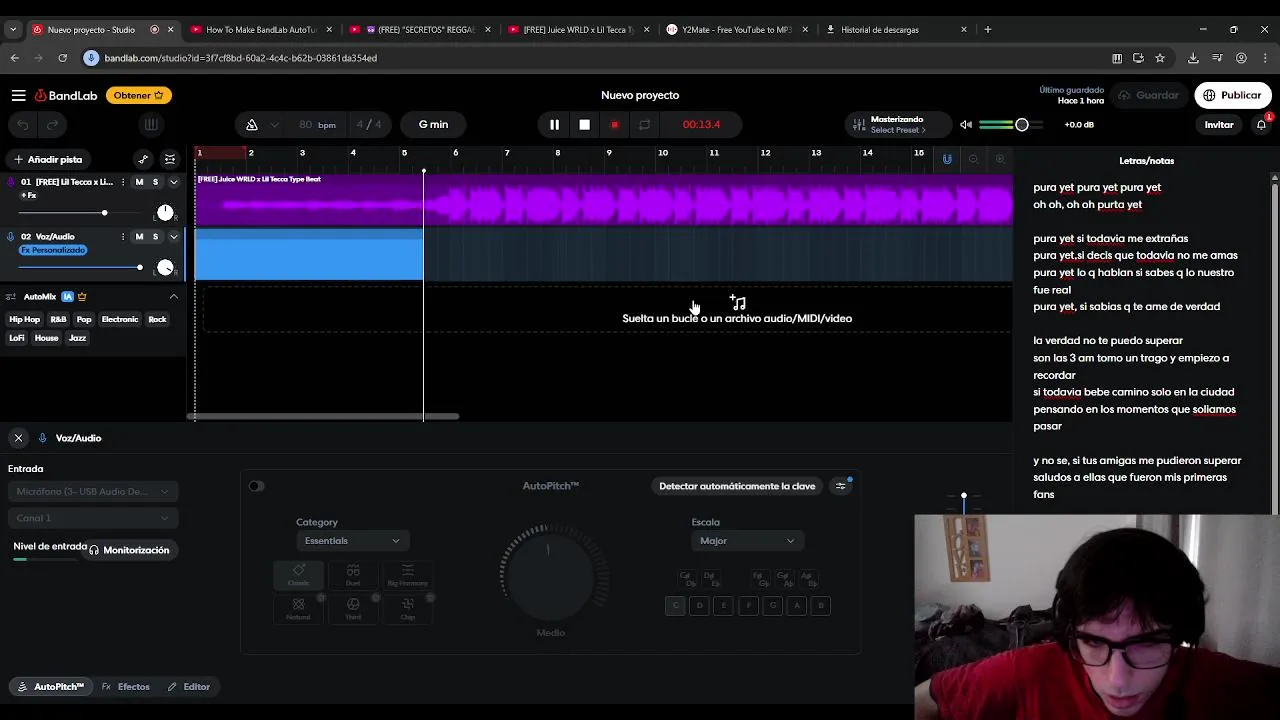Screen dimensions: 1280x720
Task: Undo the last action
Action: (x=23, y=125)
